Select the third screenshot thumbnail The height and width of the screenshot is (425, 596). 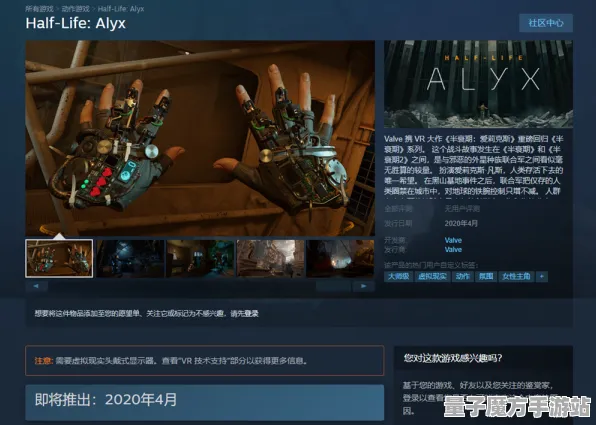coord(200,258)
